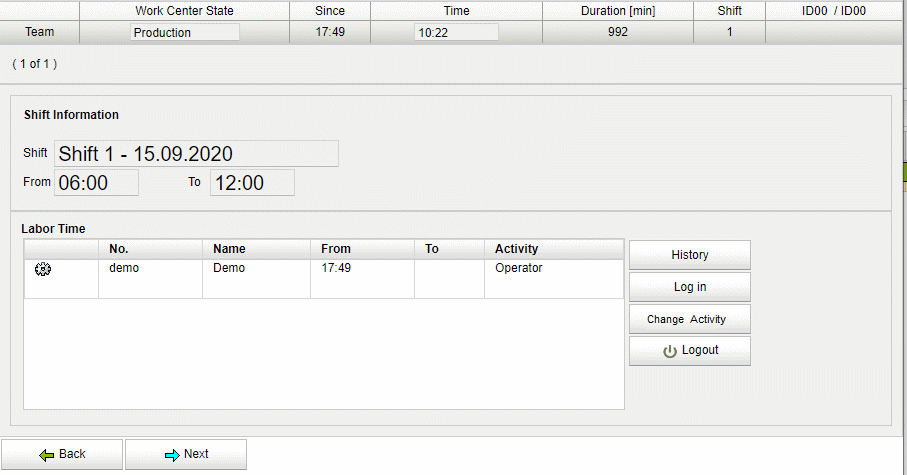Select the Demo name cell
907x475 pixels.
[256, 279]
